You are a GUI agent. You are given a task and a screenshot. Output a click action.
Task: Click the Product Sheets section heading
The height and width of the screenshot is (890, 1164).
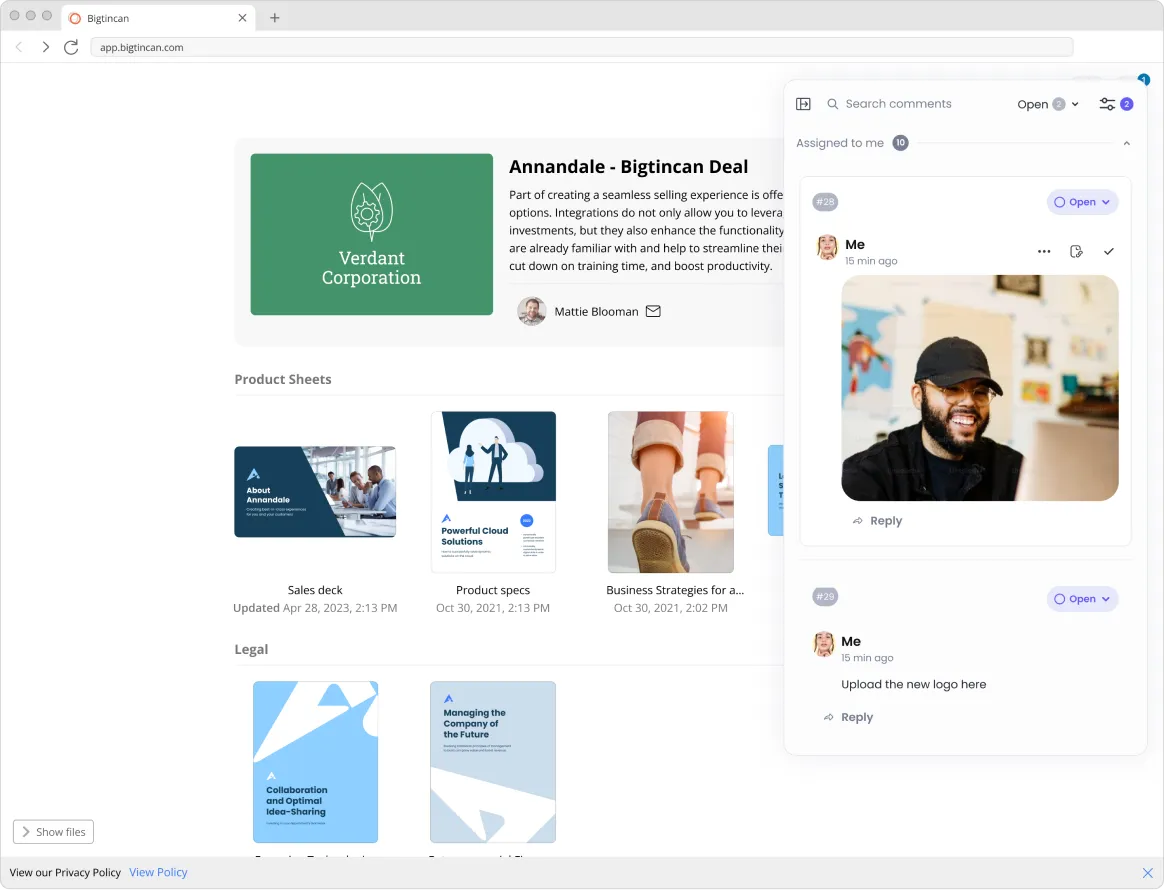[283, 379]
